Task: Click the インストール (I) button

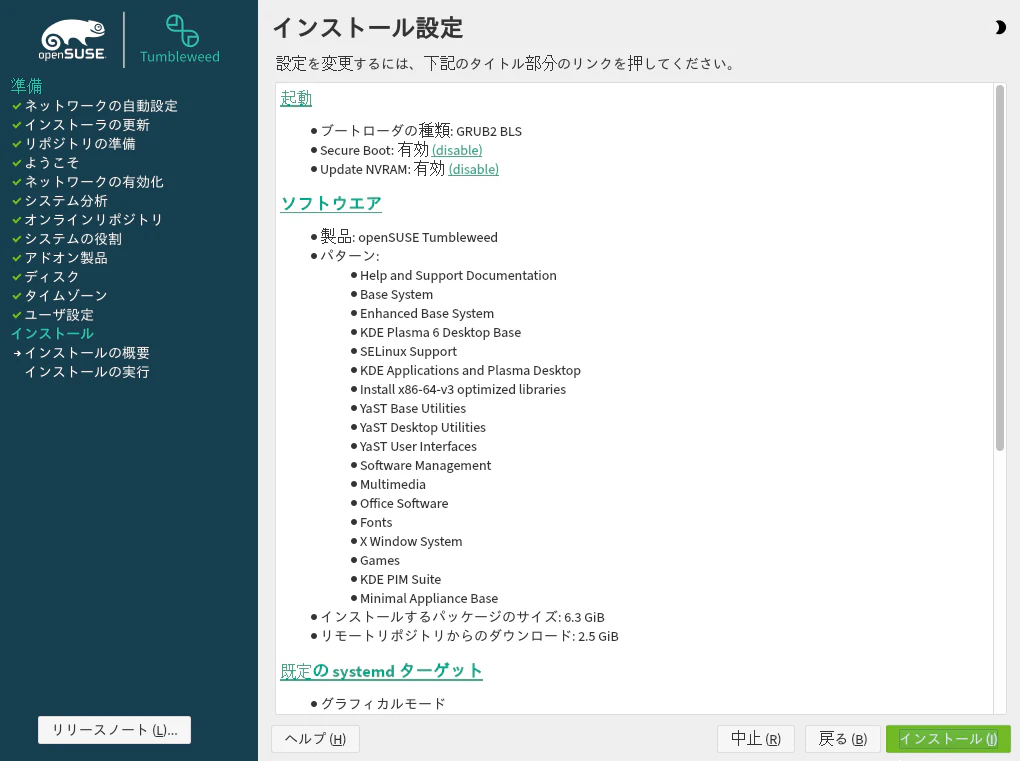Action: click(948, 739)
